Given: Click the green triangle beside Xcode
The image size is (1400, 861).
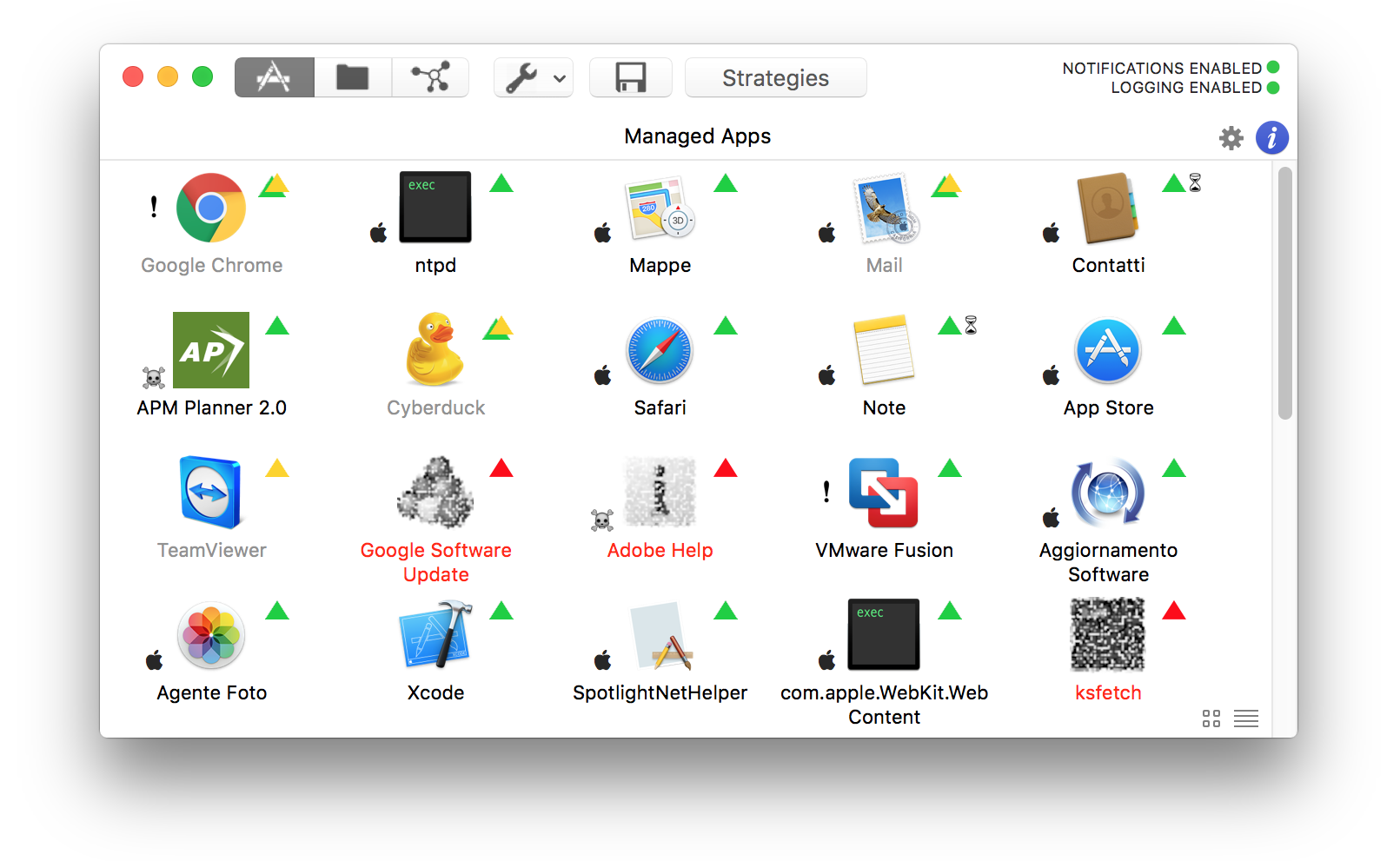Looking at the screenshot, I should [x=501, y=611].
